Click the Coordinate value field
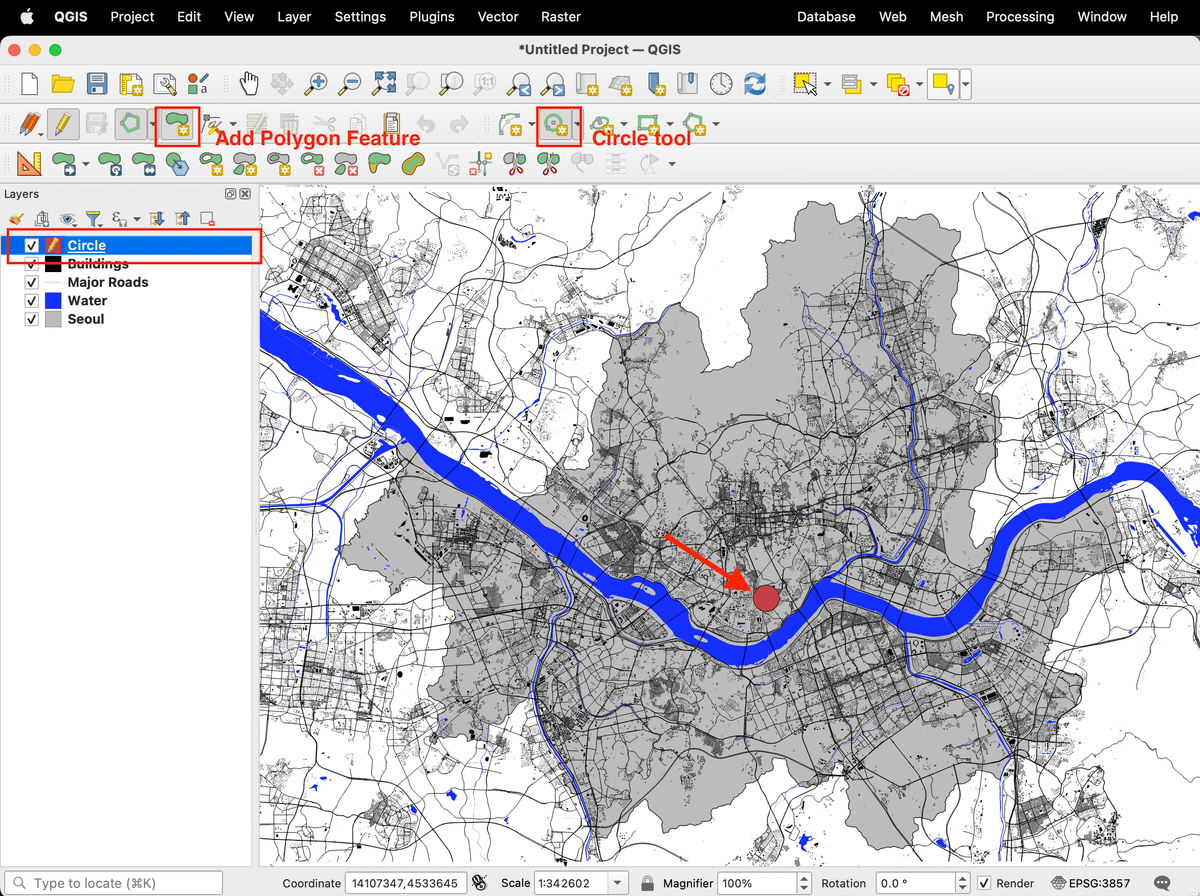Image resolution: width=1200 pixels, height=896 pixels. tap(406, 883)
